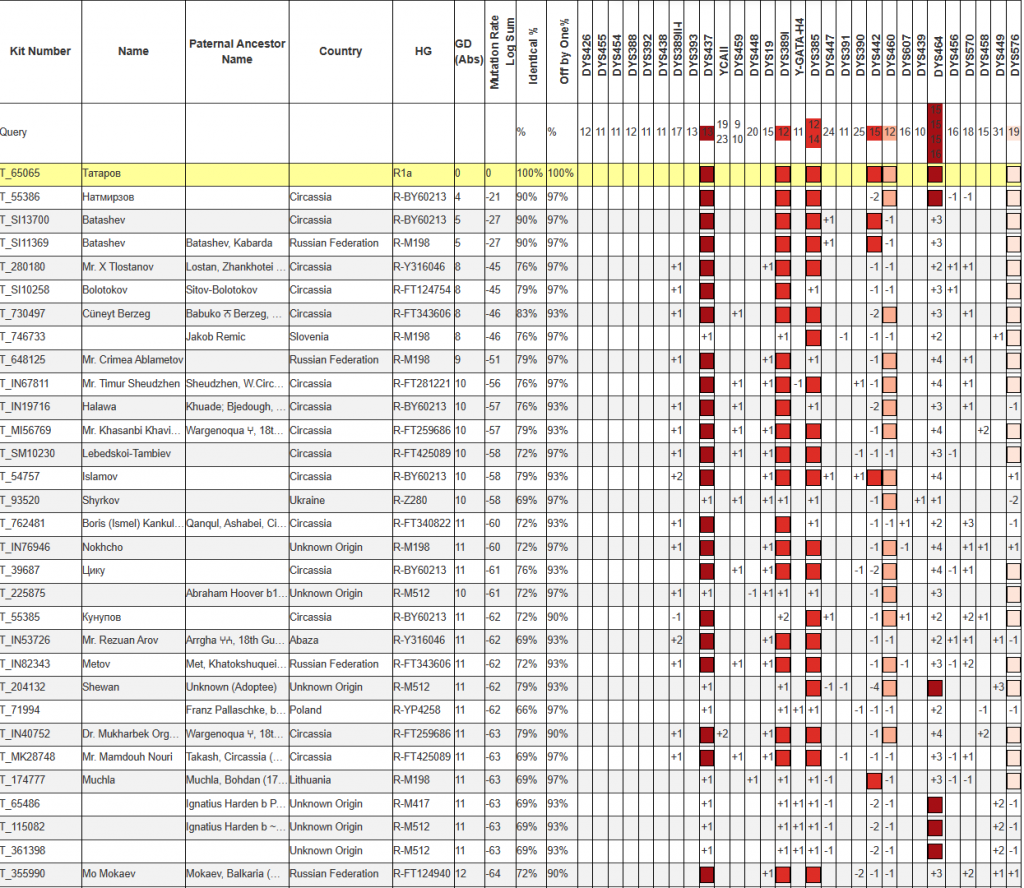Image resolution: width=1024 pixels, height=888 pixels.
Task: Click the Kit Number column header
Action: coord(40,51)
